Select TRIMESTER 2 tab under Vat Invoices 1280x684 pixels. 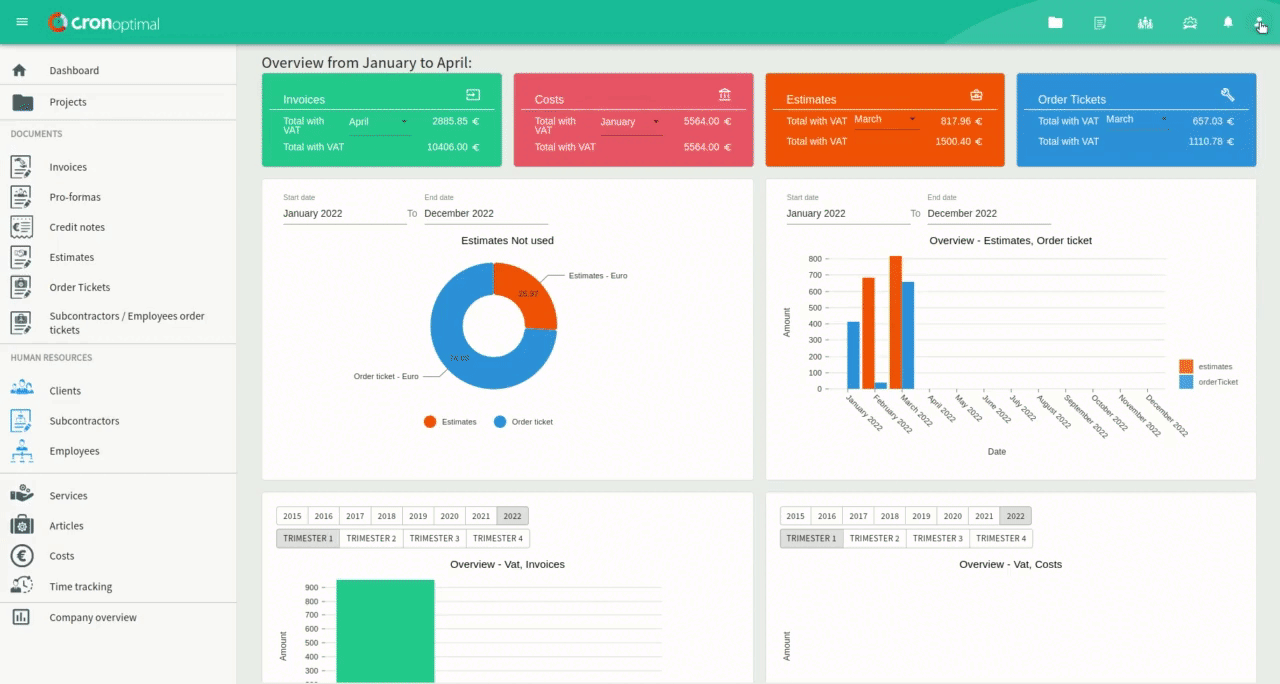click(371, 538)
